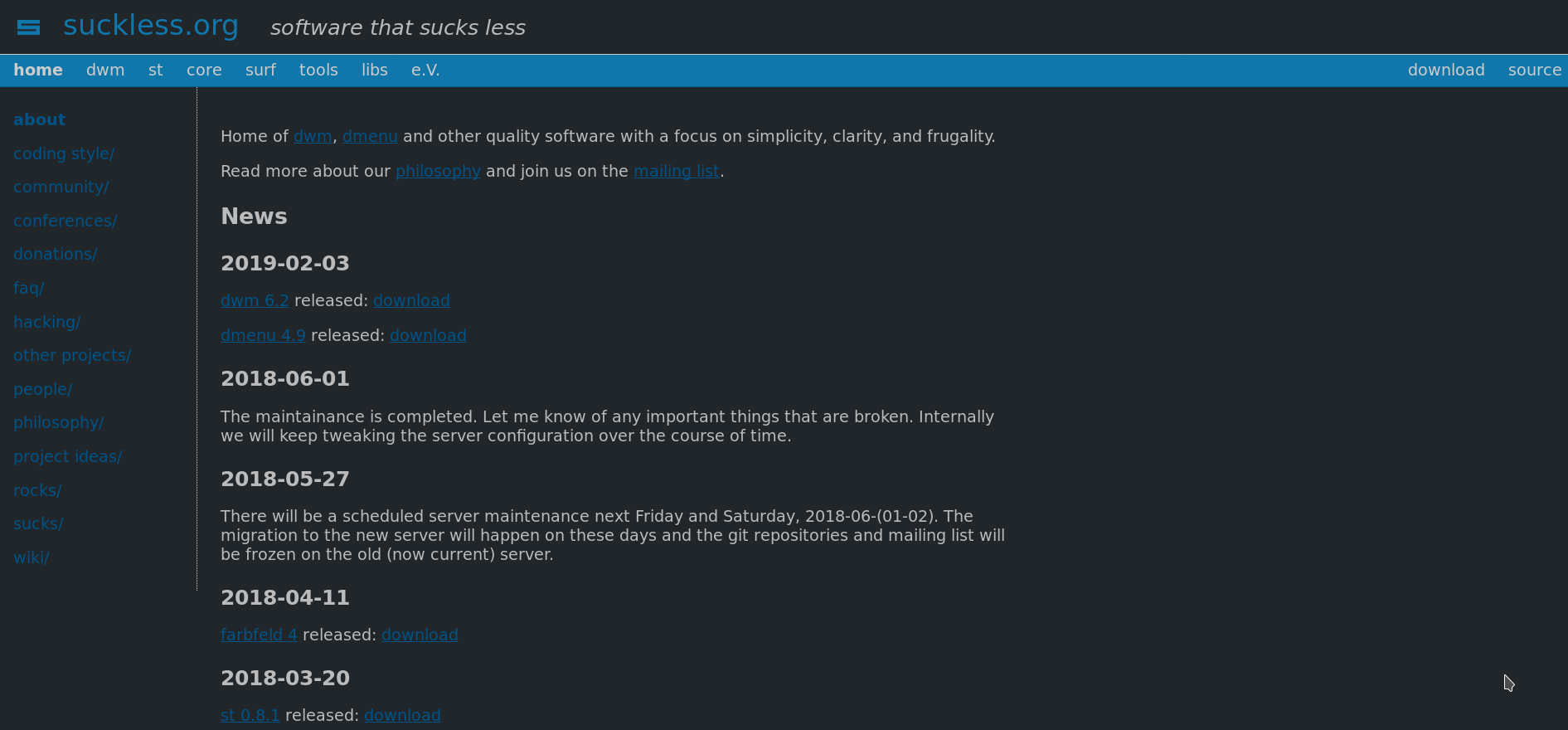Select the dwm tab in navigation bar
This screenshot has height=730, width=1568.
click(x=105, y=71)
